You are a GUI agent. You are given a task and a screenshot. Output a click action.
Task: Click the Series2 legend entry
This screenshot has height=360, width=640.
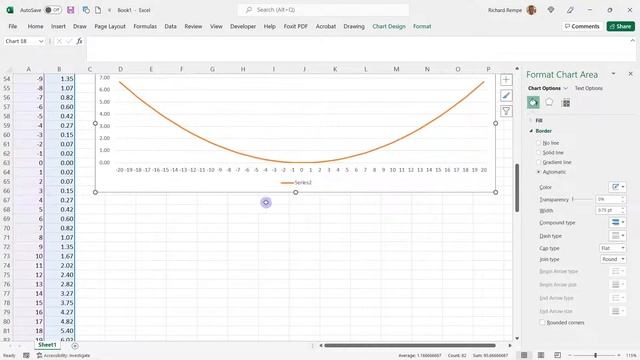click(x=296, y=182)
